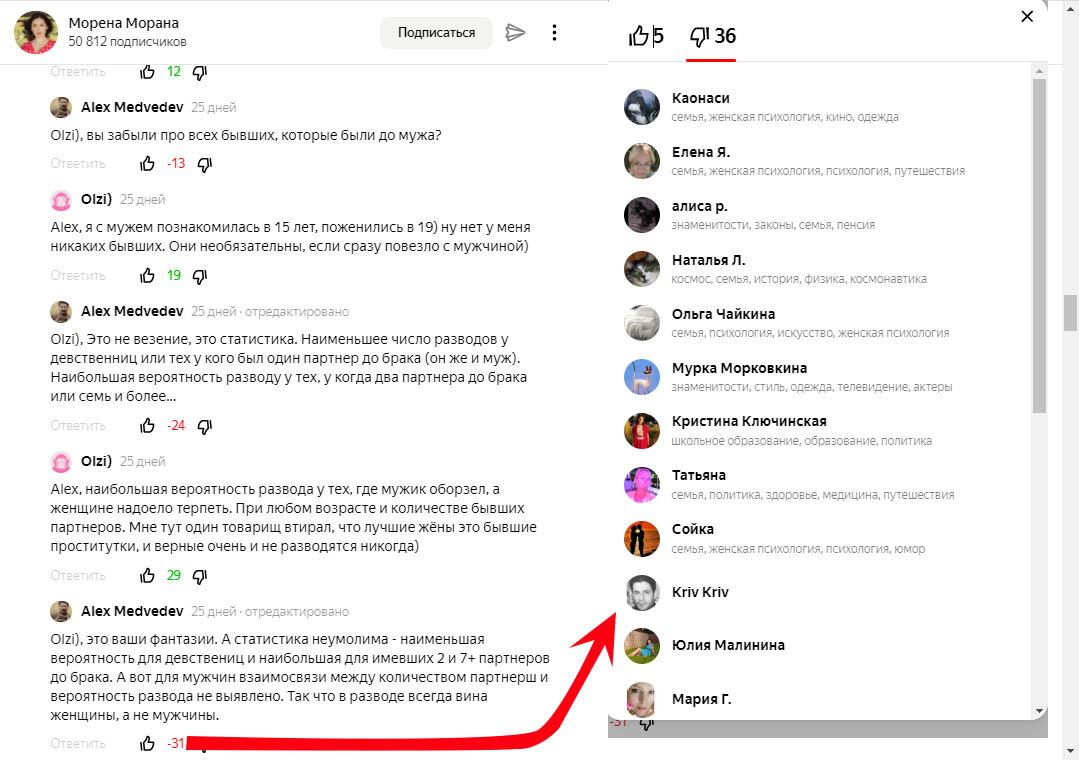Screen dimensions: 1079x760
Task: Click the reactions list scrollbar up arrow
Action: coord(1039,71)
